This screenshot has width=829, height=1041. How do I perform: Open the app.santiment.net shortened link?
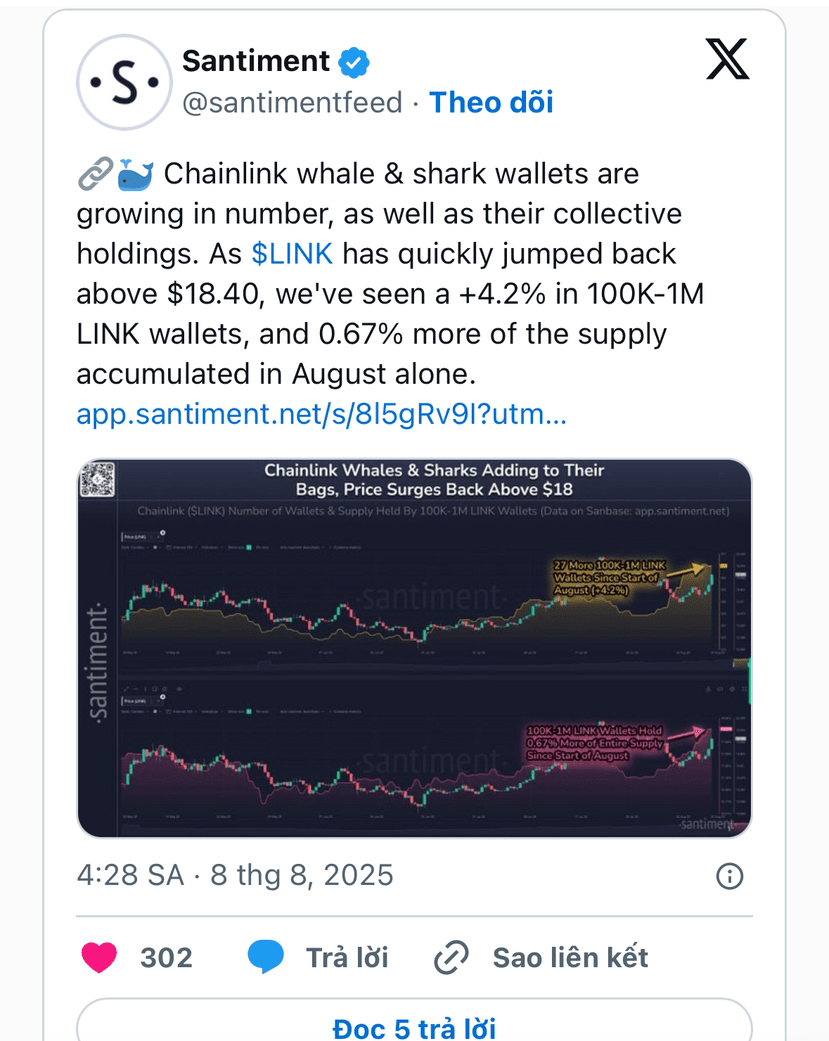click(321, 414)
